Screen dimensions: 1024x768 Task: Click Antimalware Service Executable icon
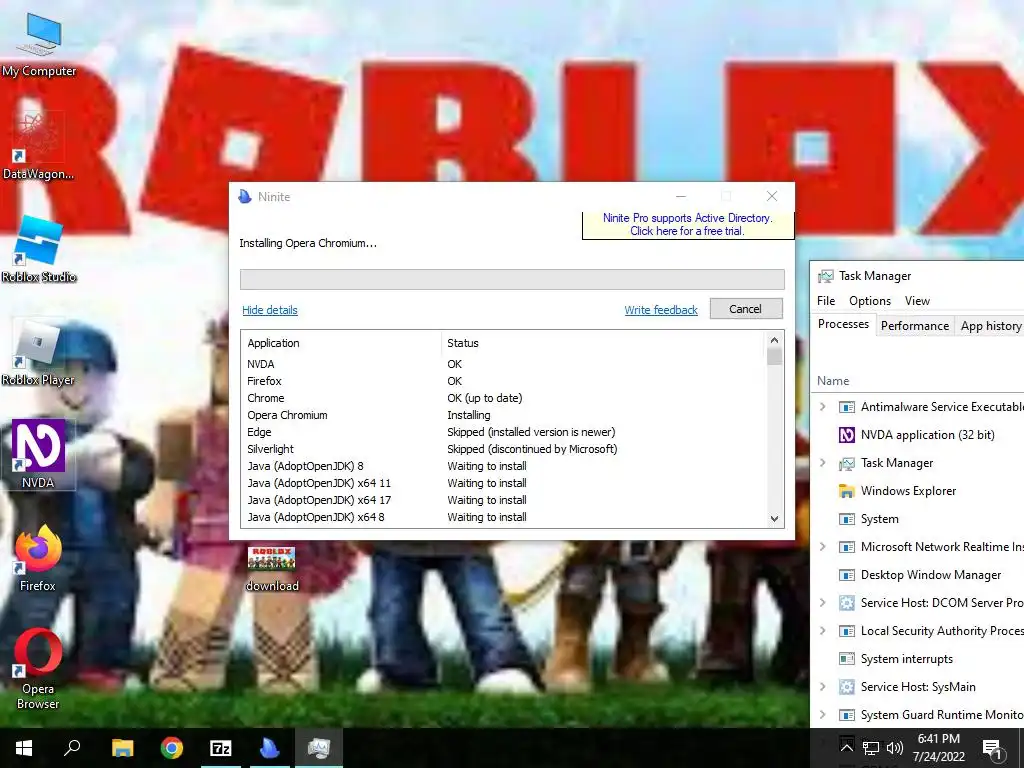pyautogui.click(x=846, y=407)
